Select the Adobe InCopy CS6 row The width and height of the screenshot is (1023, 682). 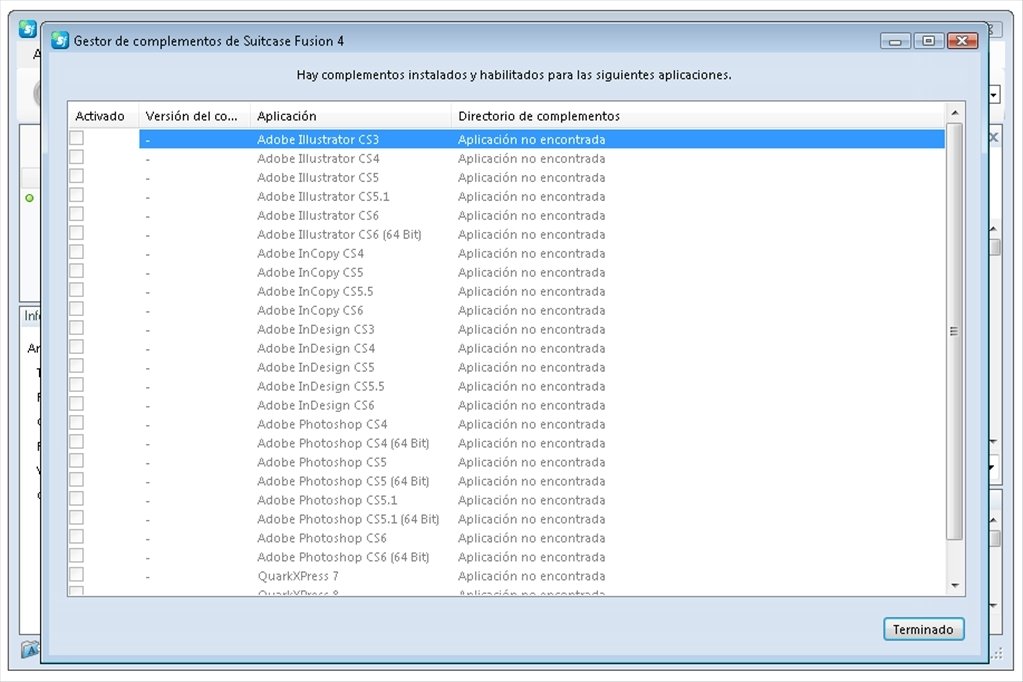pyautogui.click(x=506, y=310)
